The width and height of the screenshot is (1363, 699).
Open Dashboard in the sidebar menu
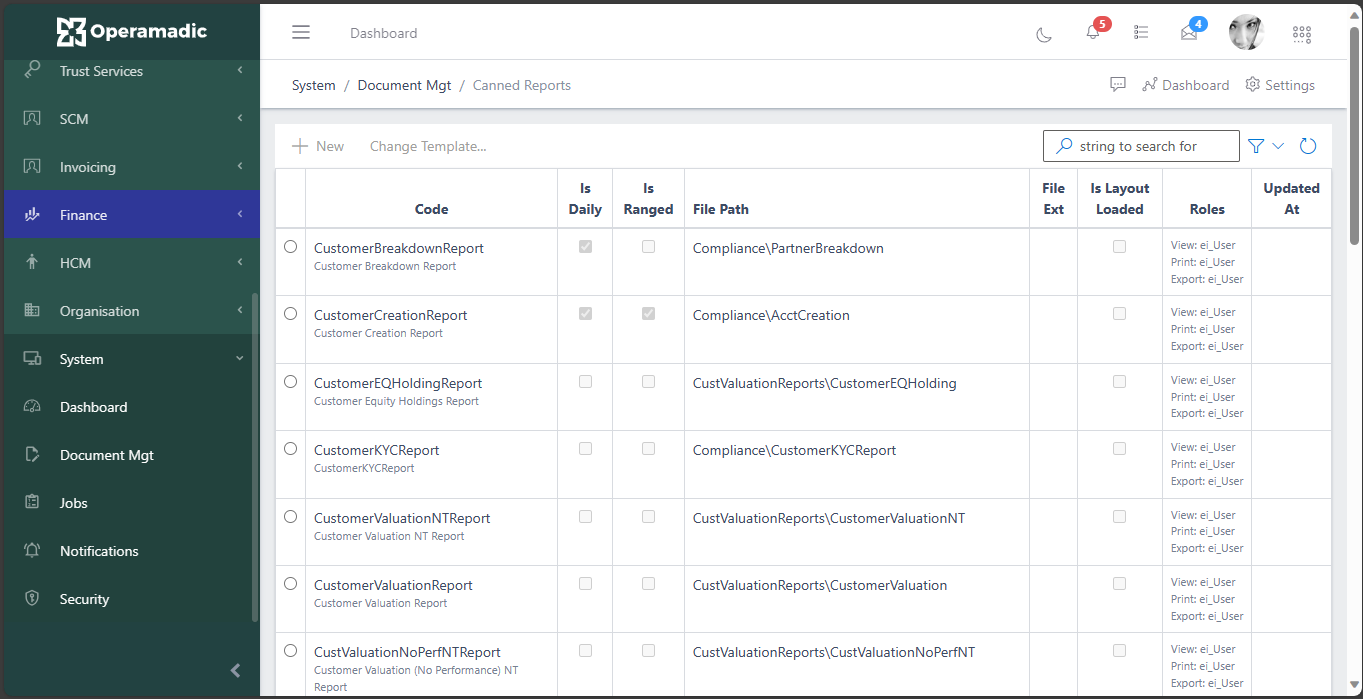130,407
